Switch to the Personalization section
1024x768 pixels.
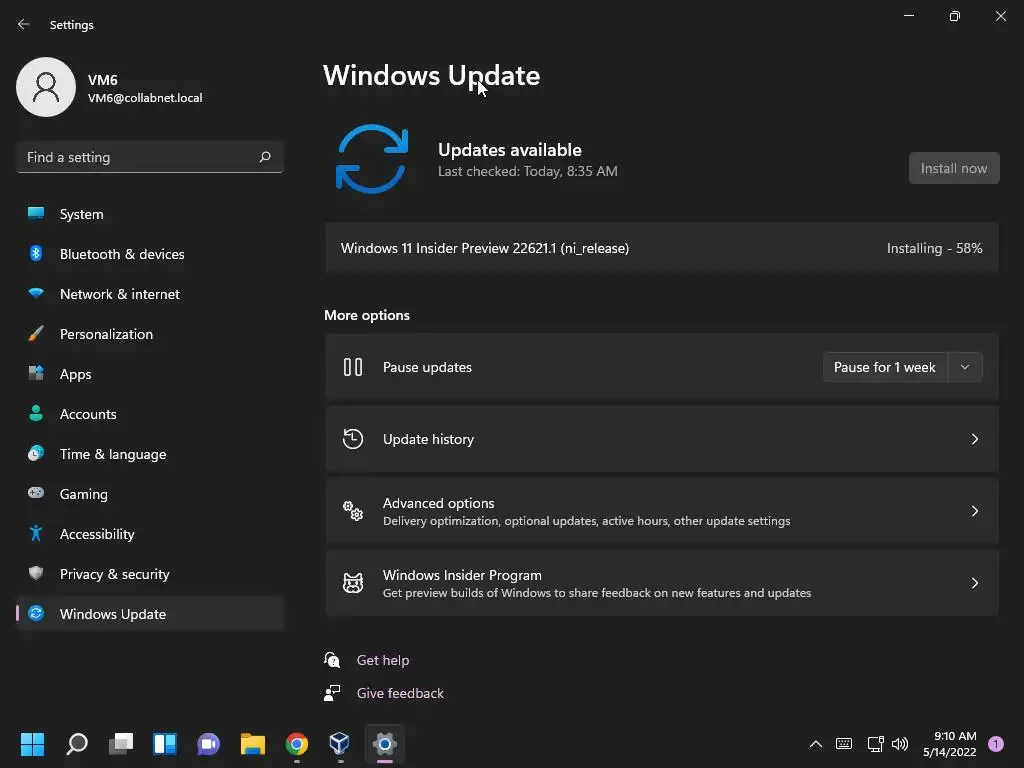[150, 334]
